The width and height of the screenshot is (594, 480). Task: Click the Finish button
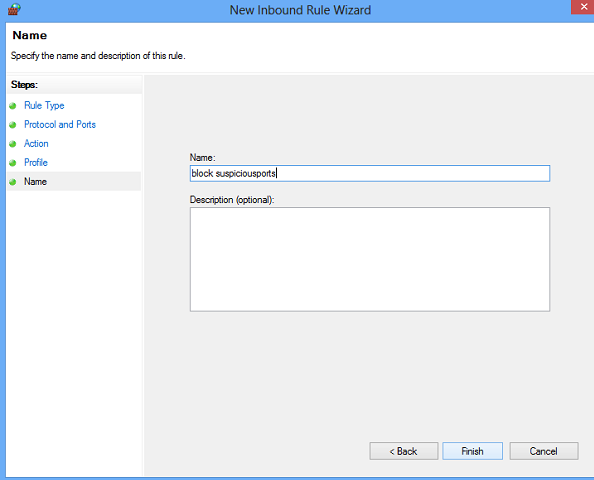(x=472, y=451)
